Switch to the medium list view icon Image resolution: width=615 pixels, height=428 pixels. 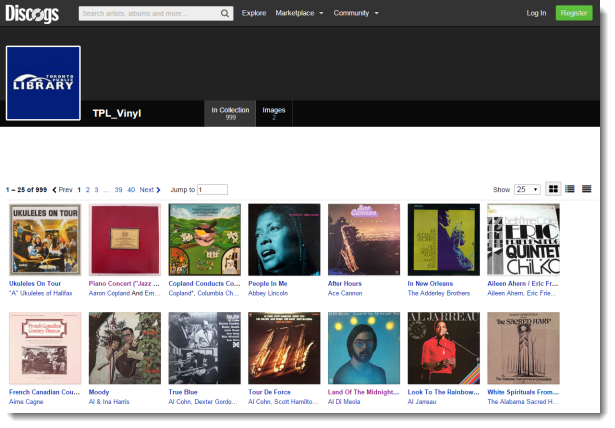pyautogui.click(x=570, y=189)
